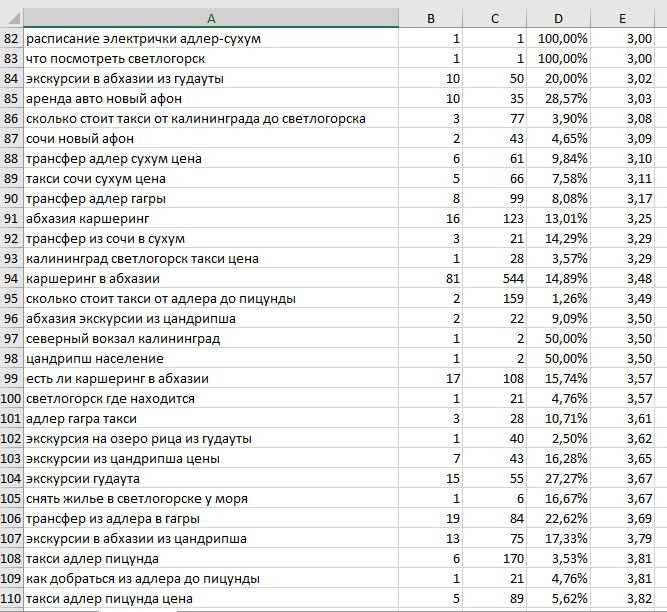Select cell 'есть ли каршеринг в абхазии'
Viewport: 667px width, 612px height.
pos(211,378)
